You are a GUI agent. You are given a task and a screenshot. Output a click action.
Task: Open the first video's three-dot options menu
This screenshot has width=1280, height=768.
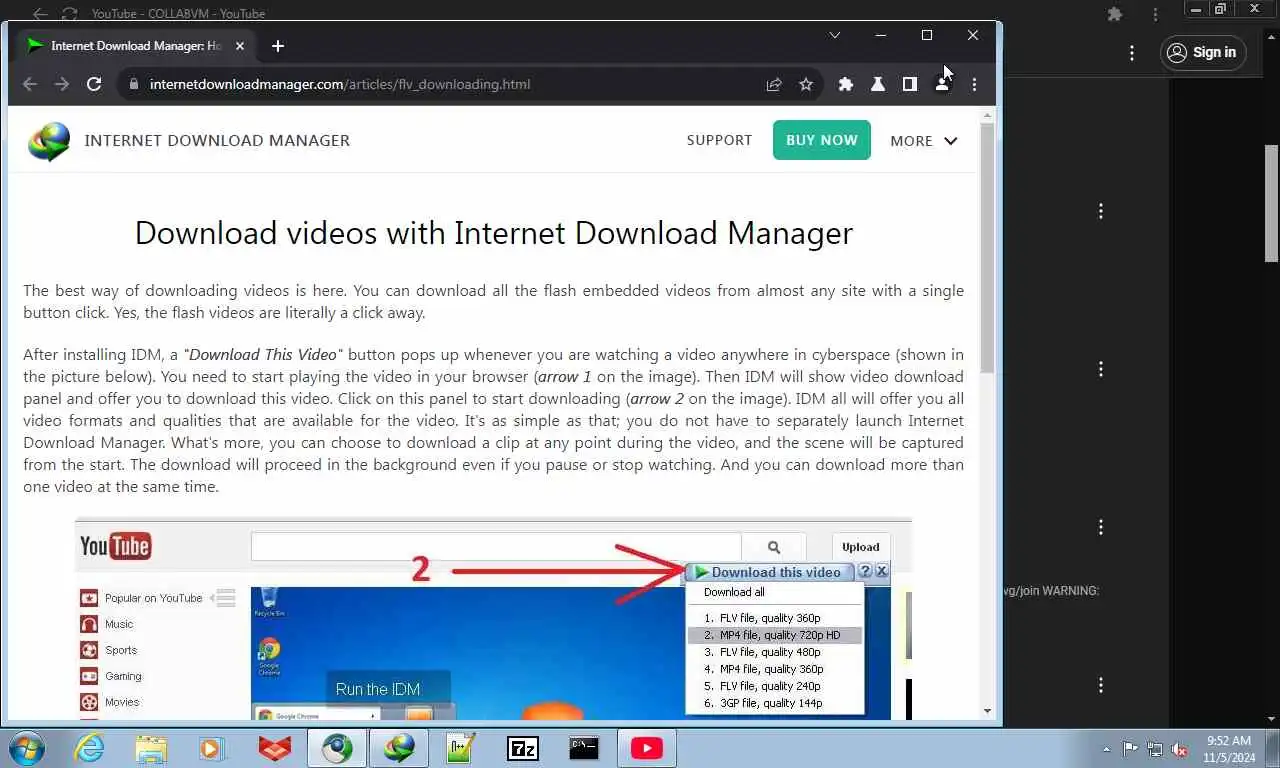[x=1101, y=211]
